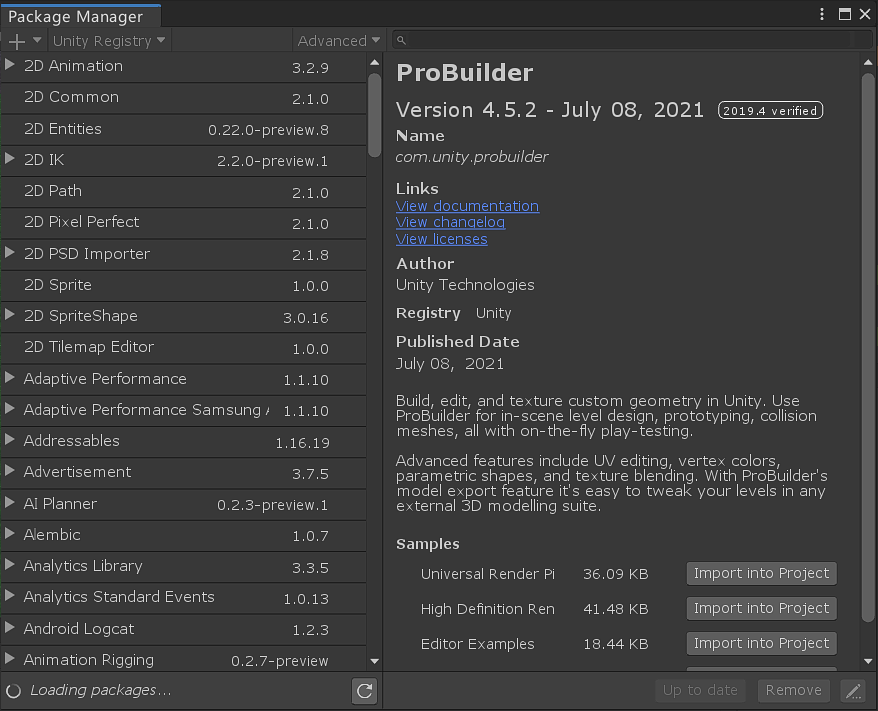Expand the Adaptive Performance 1.1.10 row arrow
Viewport: 878px width, 711px height.
pos(10,377)
